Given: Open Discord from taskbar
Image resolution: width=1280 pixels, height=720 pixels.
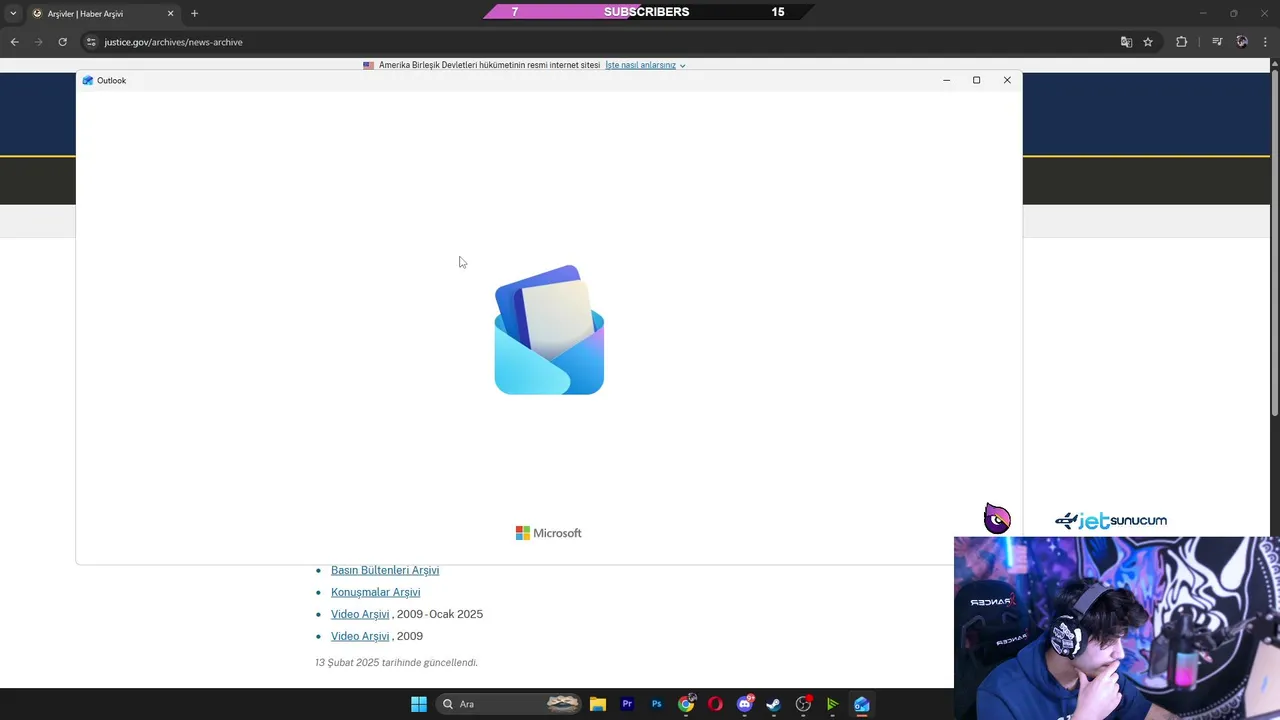Looking at the screenshot, I should point(745,704).
